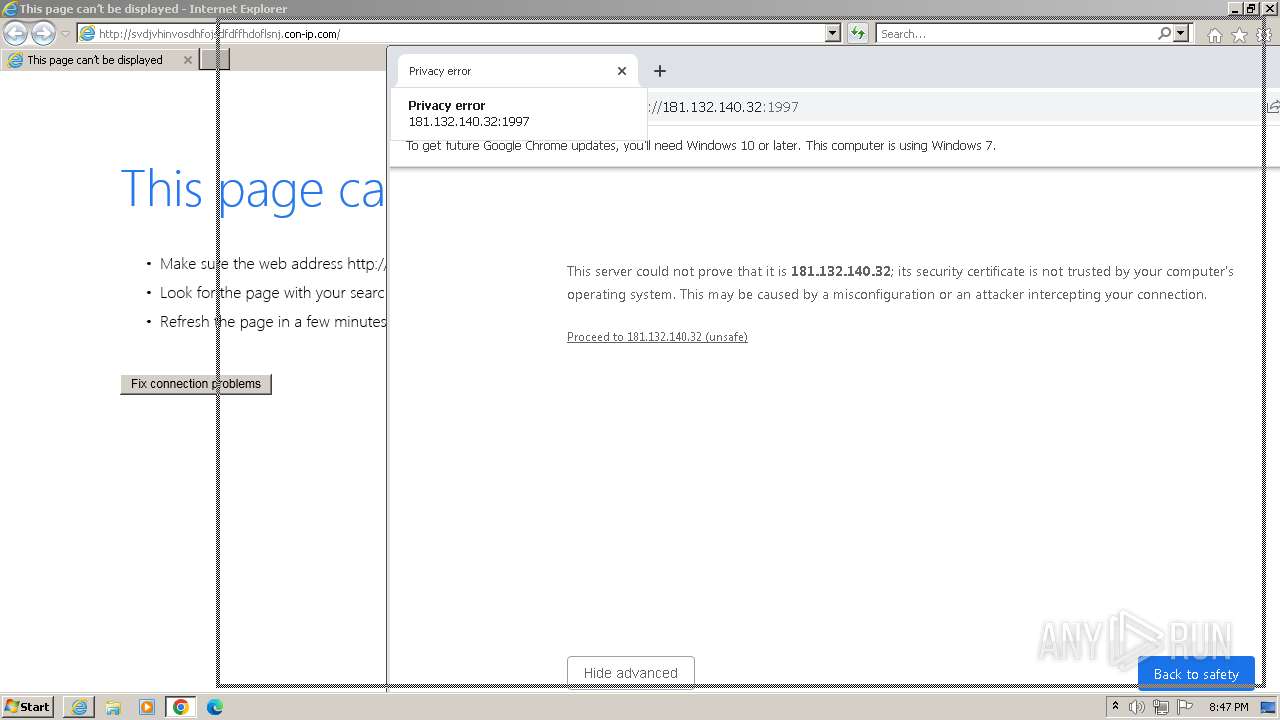Open the volume speaker tray icon
This screenshot has height=720, width=1280.
click(1137, 707)
